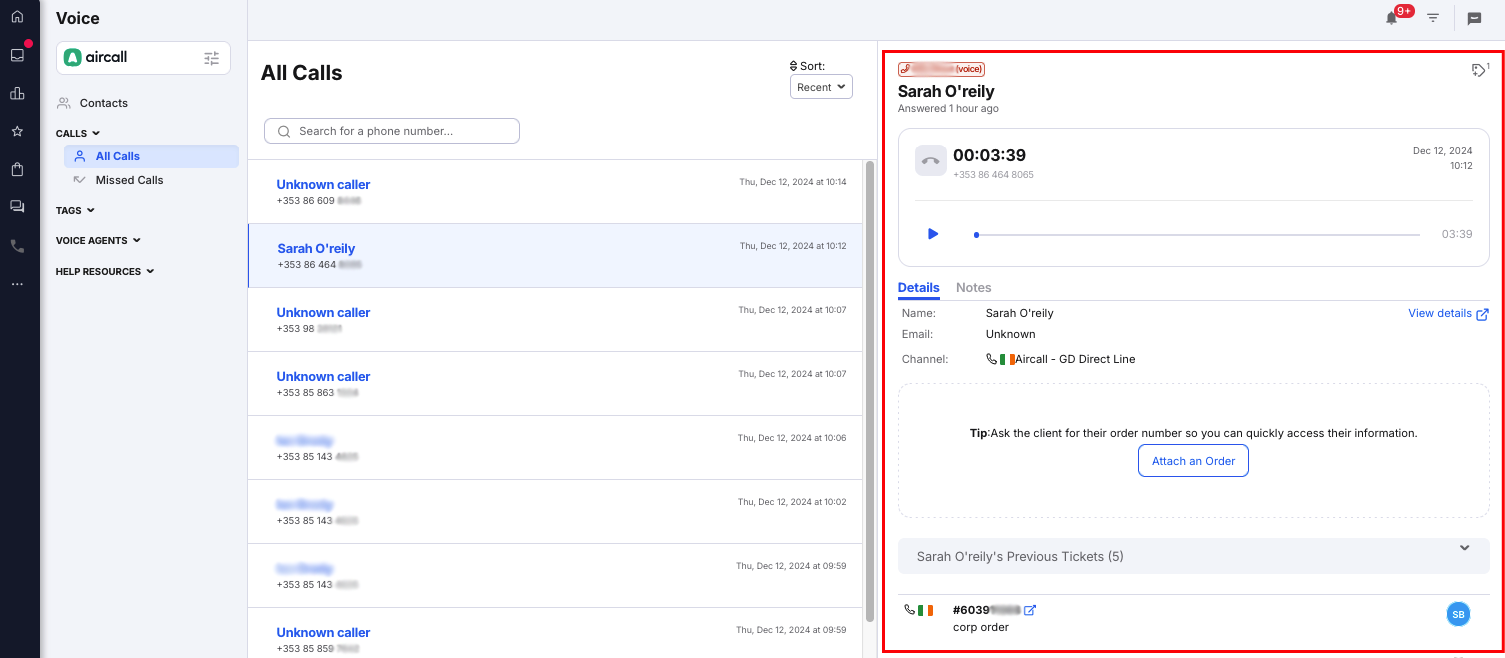1505x658 pixels.
Task: Click the 'corp order' ticket subject
Action: (x=981, y=627)
